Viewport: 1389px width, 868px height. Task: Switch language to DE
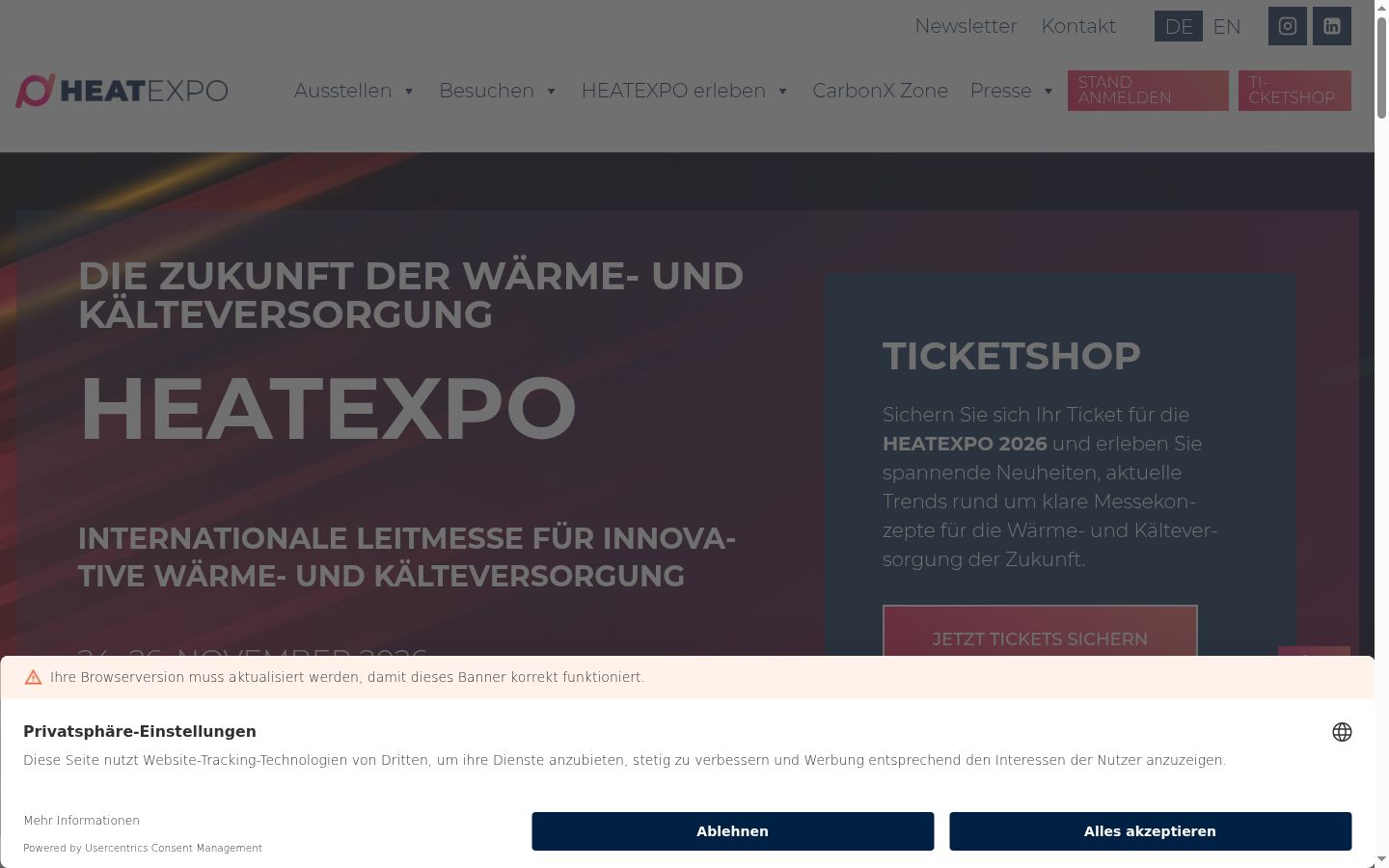click(x=1179, y=26)
